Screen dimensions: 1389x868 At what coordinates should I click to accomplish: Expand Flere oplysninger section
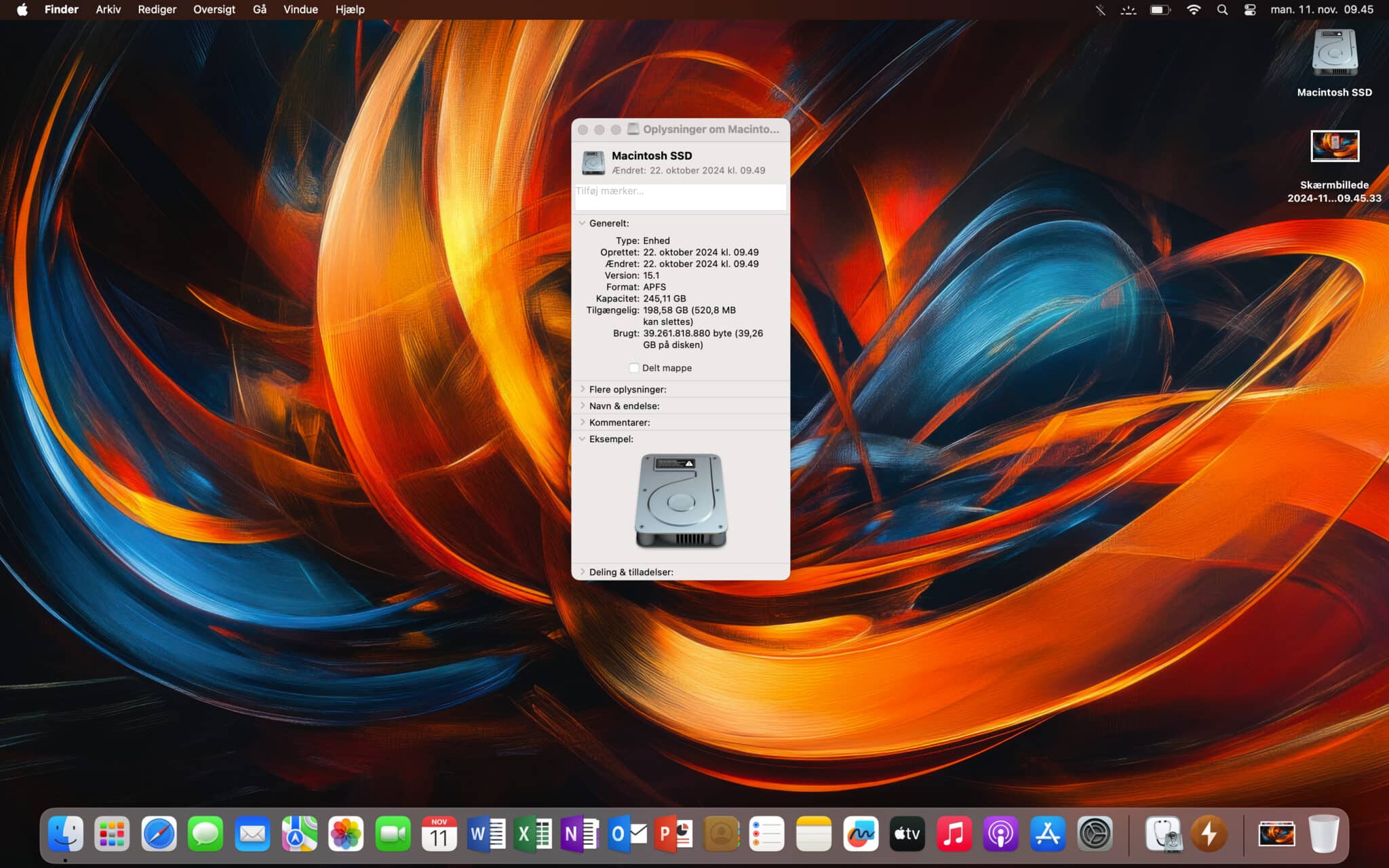582,389
